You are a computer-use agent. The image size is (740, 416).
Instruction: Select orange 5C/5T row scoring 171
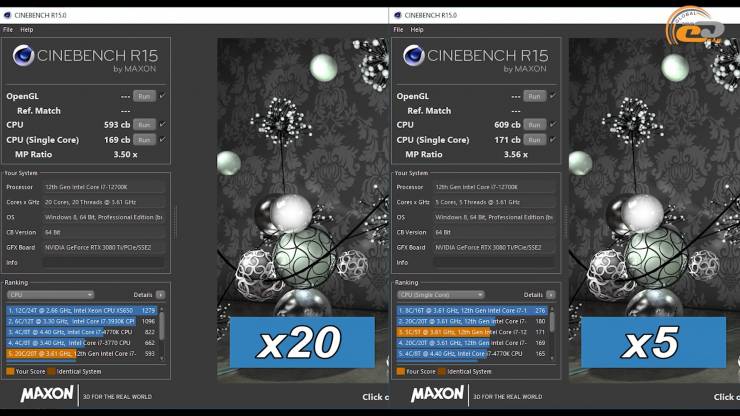472,332
